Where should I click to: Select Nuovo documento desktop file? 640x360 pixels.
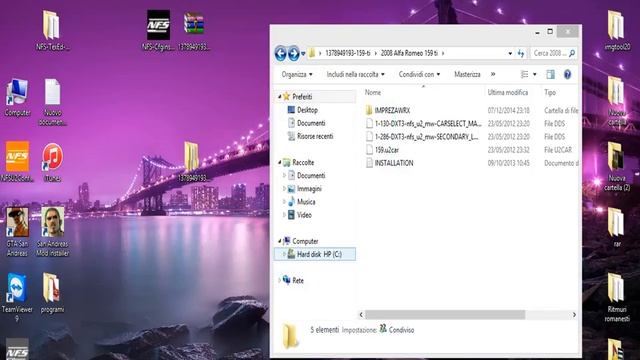click(x=53, y=102)
